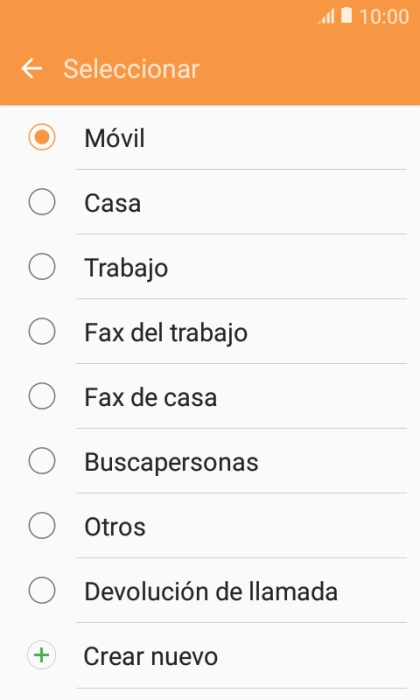Select the Trabajo radio button
The width and height of the screenshot is (420, 700).
click(x=42, y=267)
